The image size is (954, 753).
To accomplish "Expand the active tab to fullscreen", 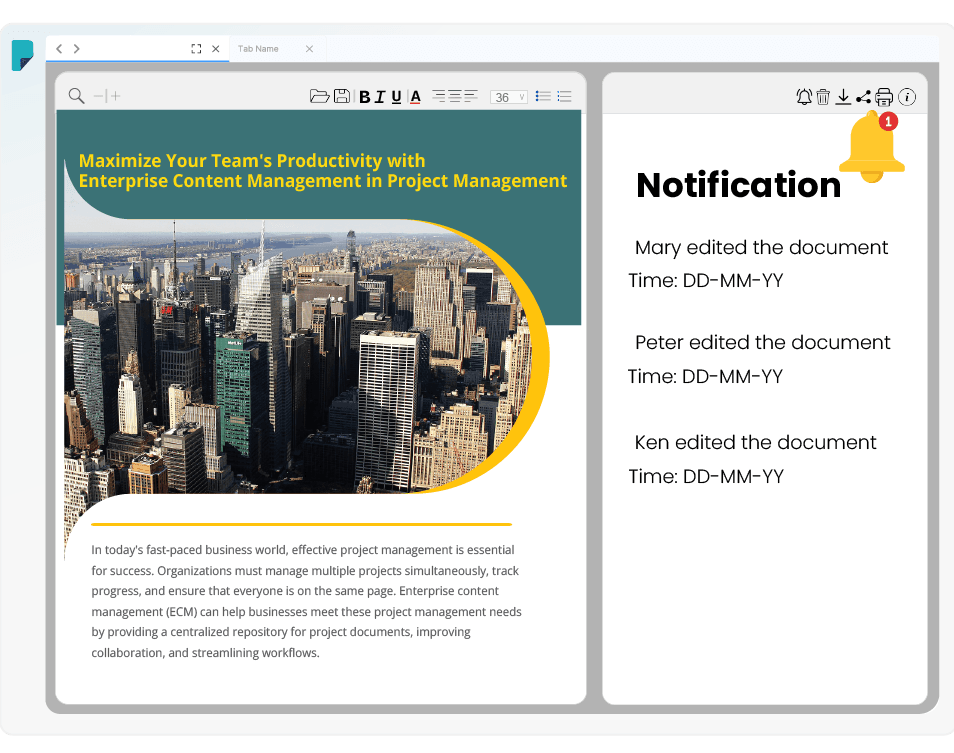I will (x=196, y=49).
